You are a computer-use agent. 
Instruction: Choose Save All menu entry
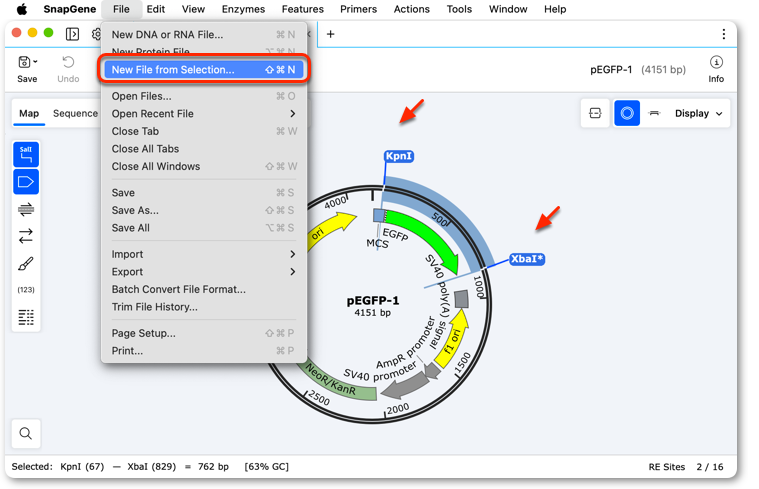pyautogui.click(x=203, y=228)
